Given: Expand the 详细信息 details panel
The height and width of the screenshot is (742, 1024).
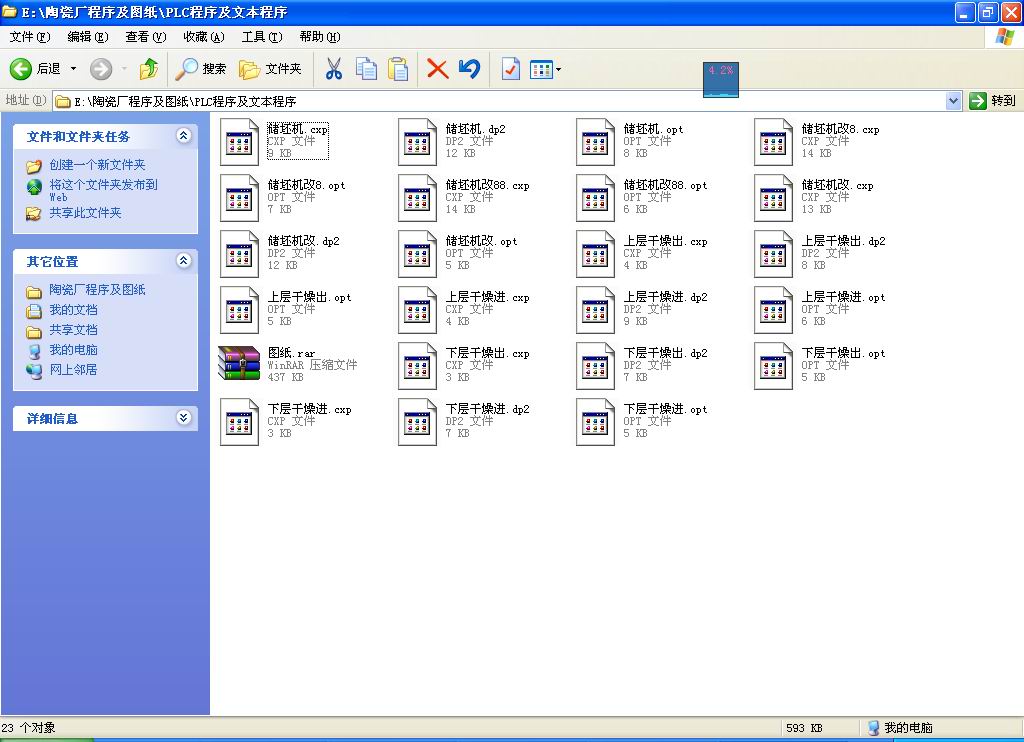Looking at the screenshot, I should pos(183,418).
